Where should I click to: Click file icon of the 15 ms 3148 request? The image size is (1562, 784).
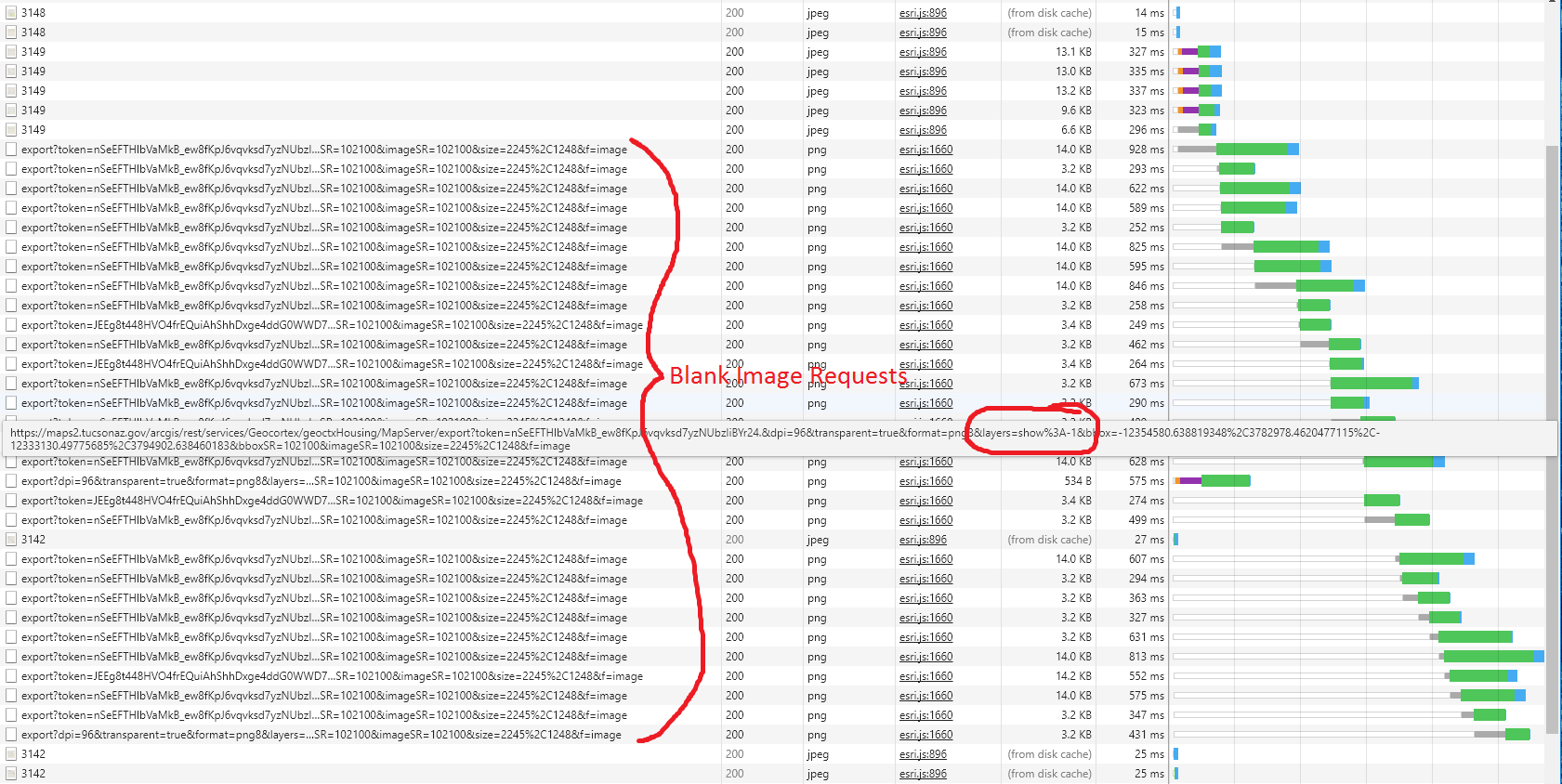pyautogui.click(x=11, y=33)
